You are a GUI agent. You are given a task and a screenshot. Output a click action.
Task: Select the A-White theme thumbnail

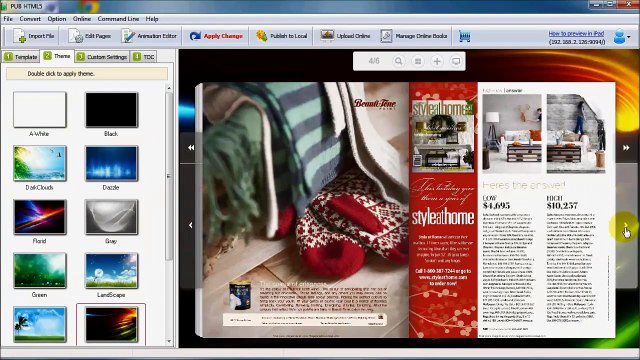[x=40, y=109]
